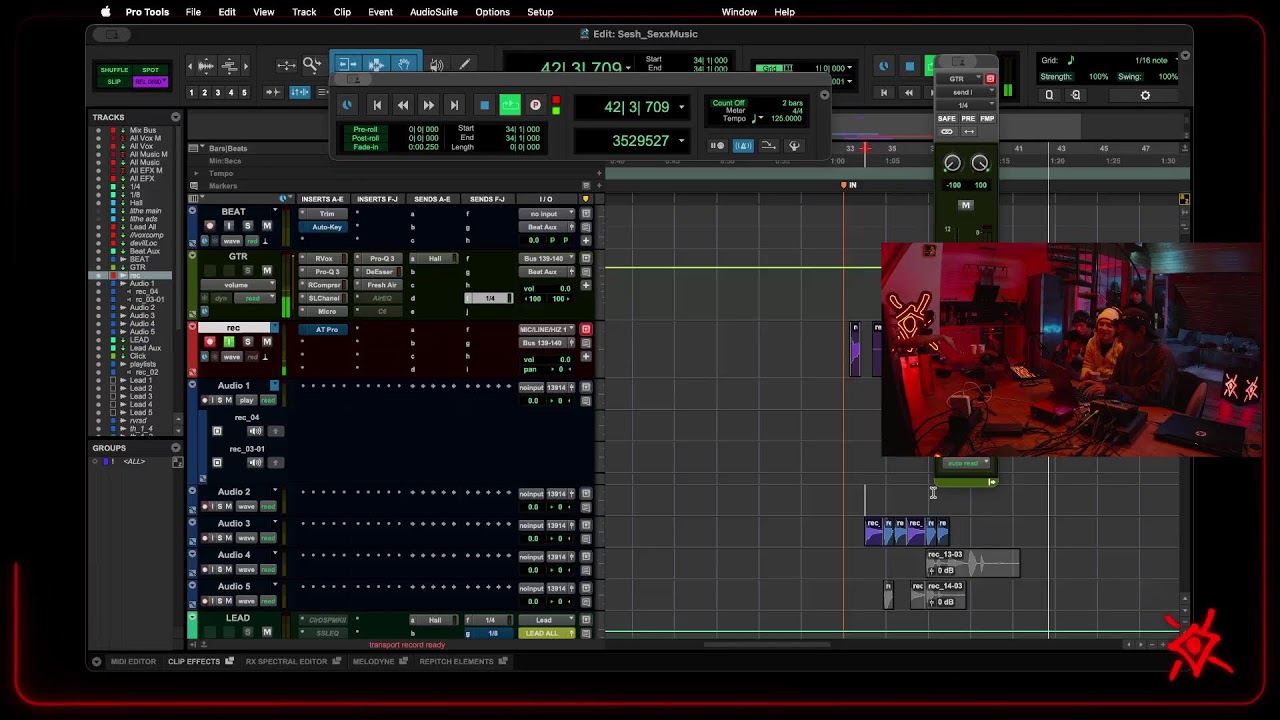
Task: Select the Trim tool in the toolbar
Action: [x=347, y=65]
